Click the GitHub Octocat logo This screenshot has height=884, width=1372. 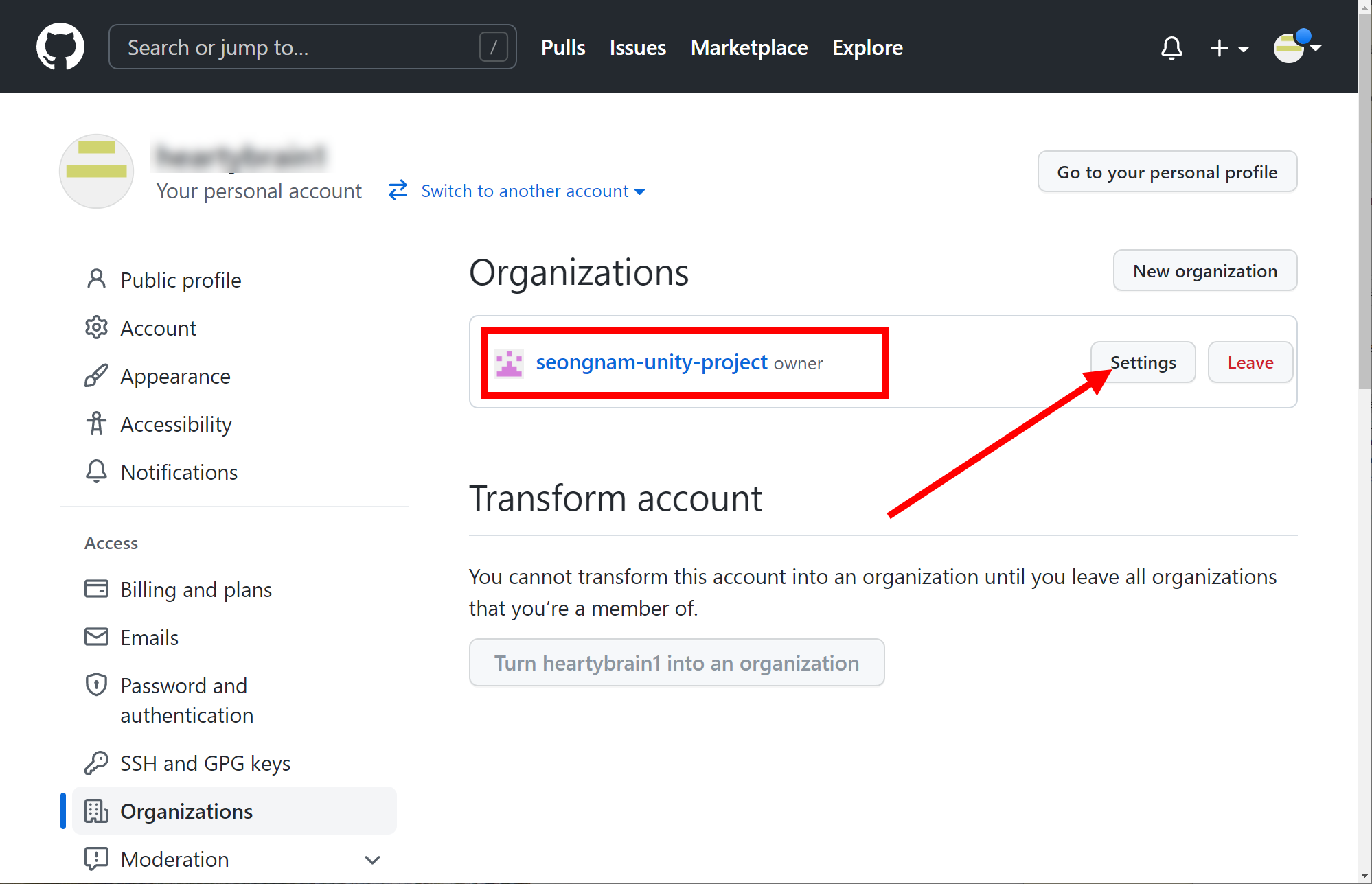60,47
